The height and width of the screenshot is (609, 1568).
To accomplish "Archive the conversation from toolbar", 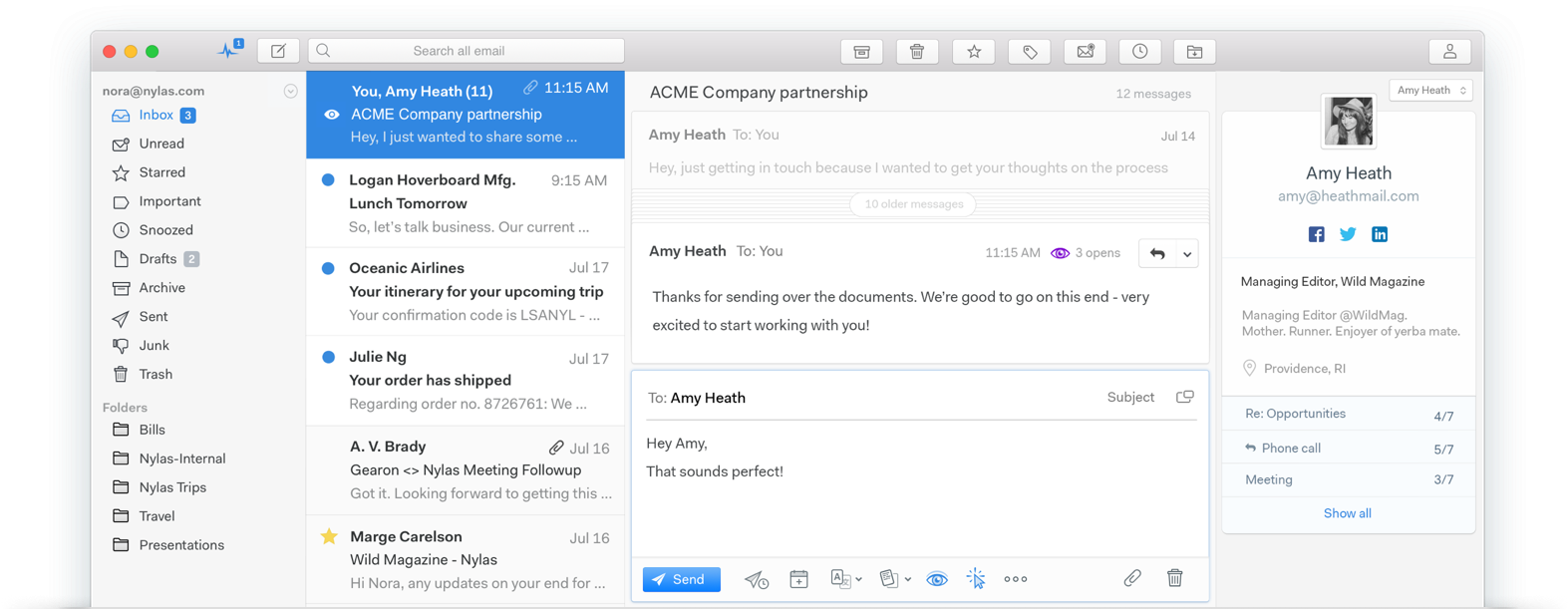I will point(862,52).
